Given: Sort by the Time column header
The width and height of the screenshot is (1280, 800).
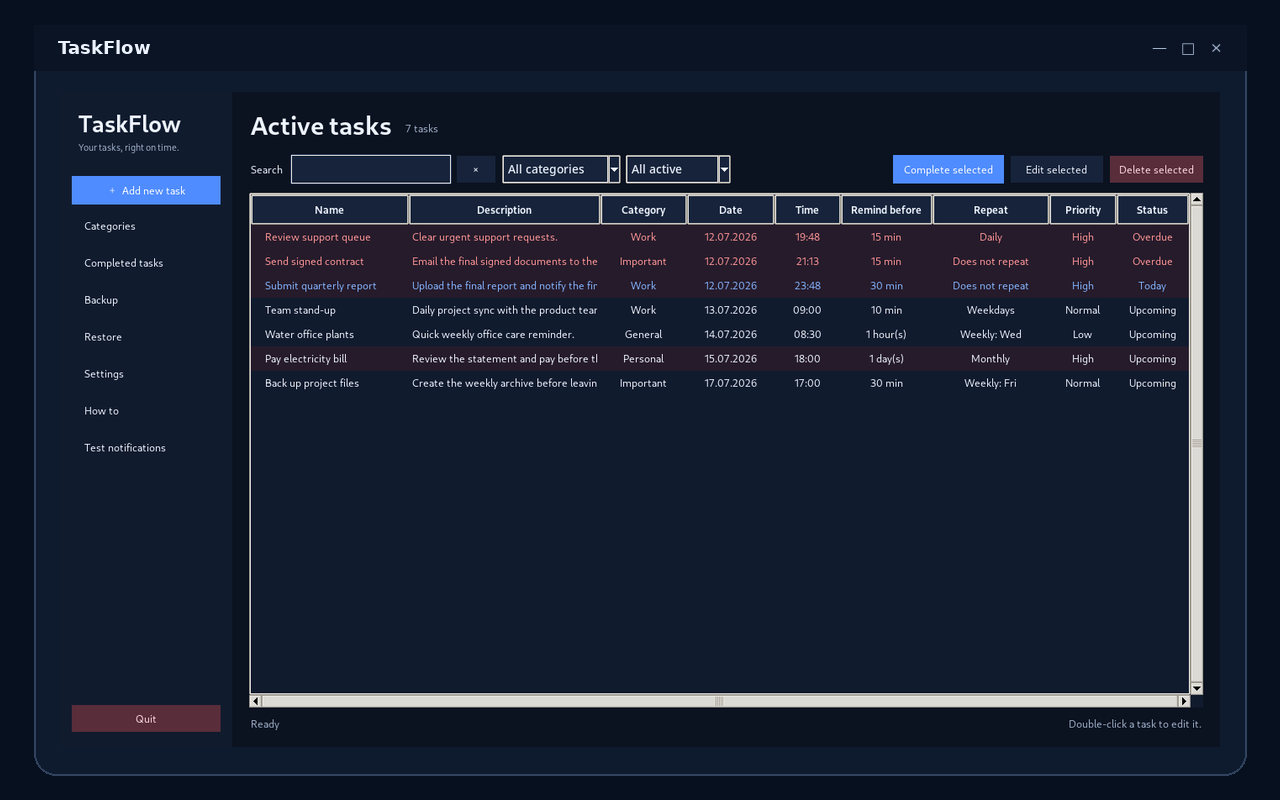Looking at the screenshot, I should pyautogui.click(x=807, y=210).
